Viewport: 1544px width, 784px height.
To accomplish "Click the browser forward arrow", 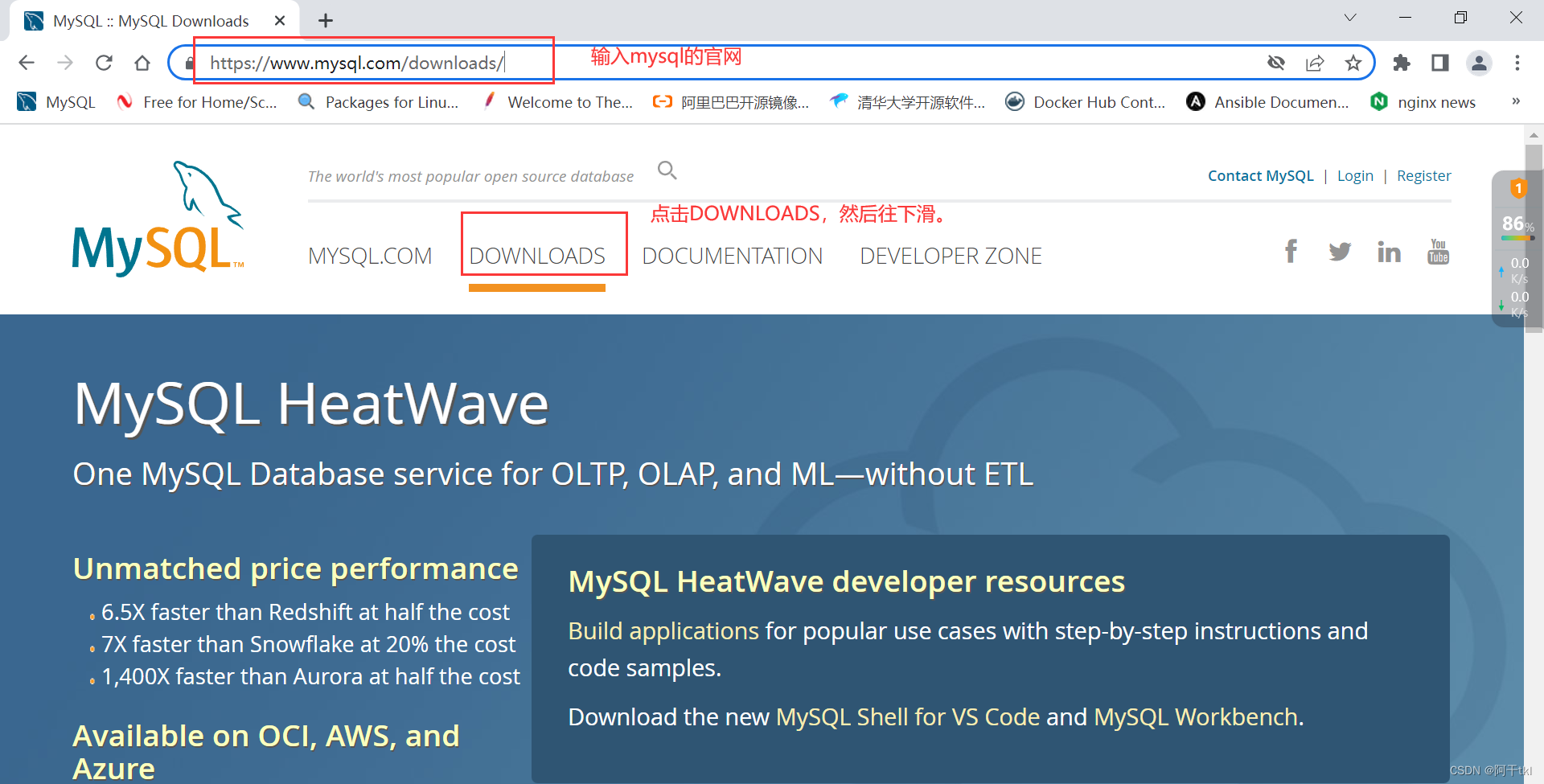I will click(65, 63).
